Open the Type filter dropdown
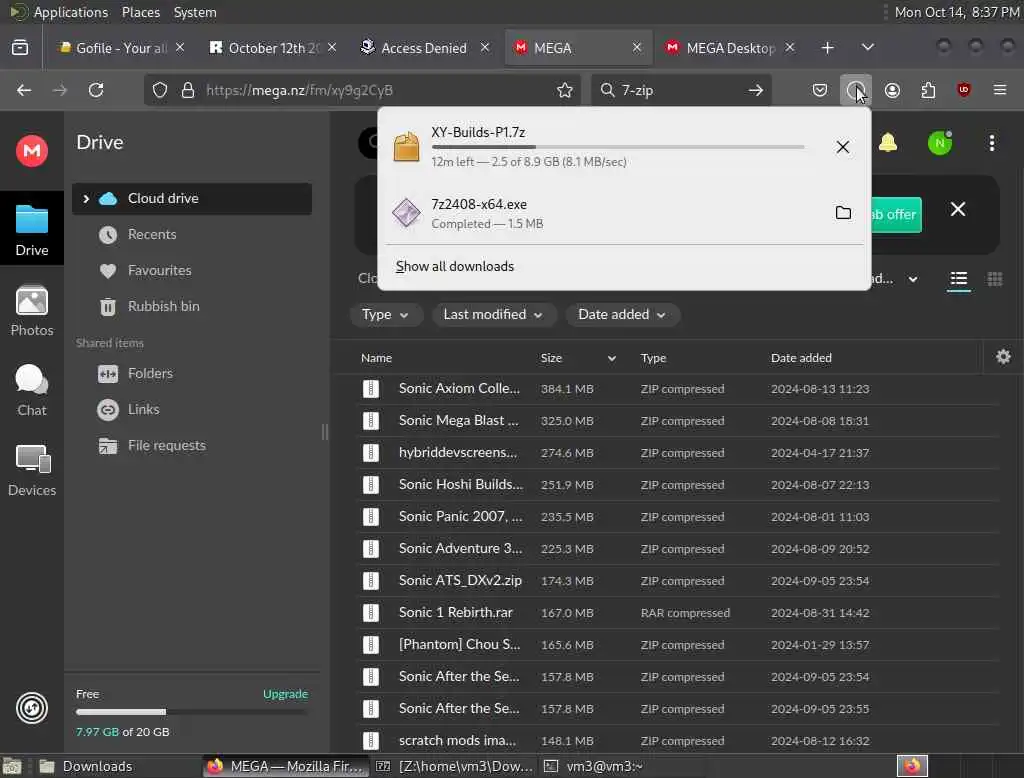The height and width of the screenshot is (778, 1024). point(385,315)
